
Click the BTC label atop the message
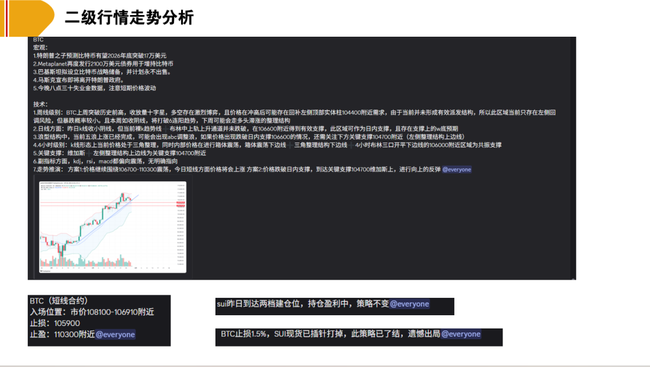click(x=38, y=40)
